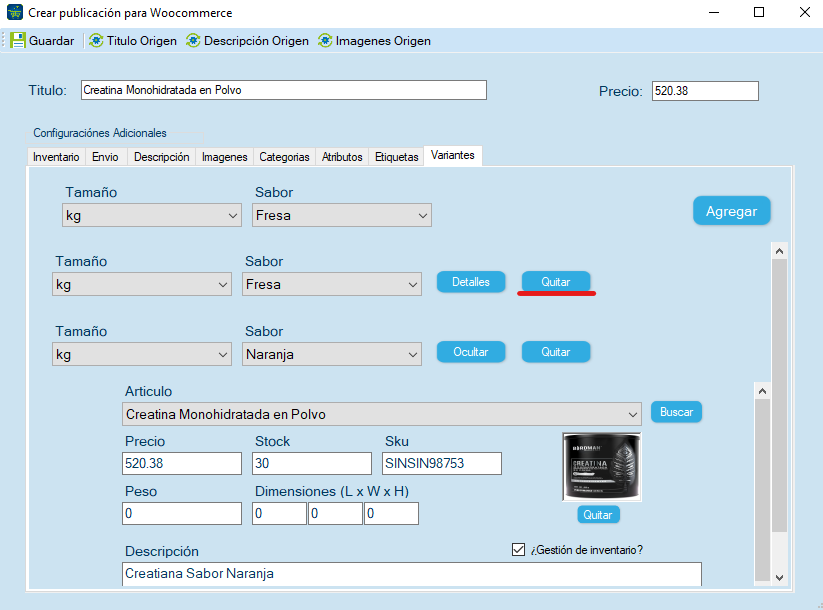Click the inner details scrollbar thumb
Screen dimensions: 823x610
pos(762,489)
